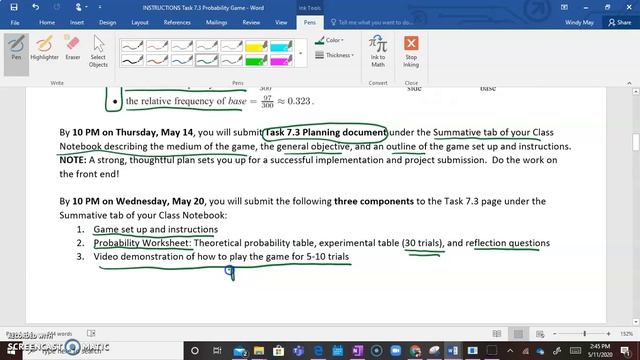Show hidden system tray icons
This screenshot has width=640, height=360.
pos(510,351)
